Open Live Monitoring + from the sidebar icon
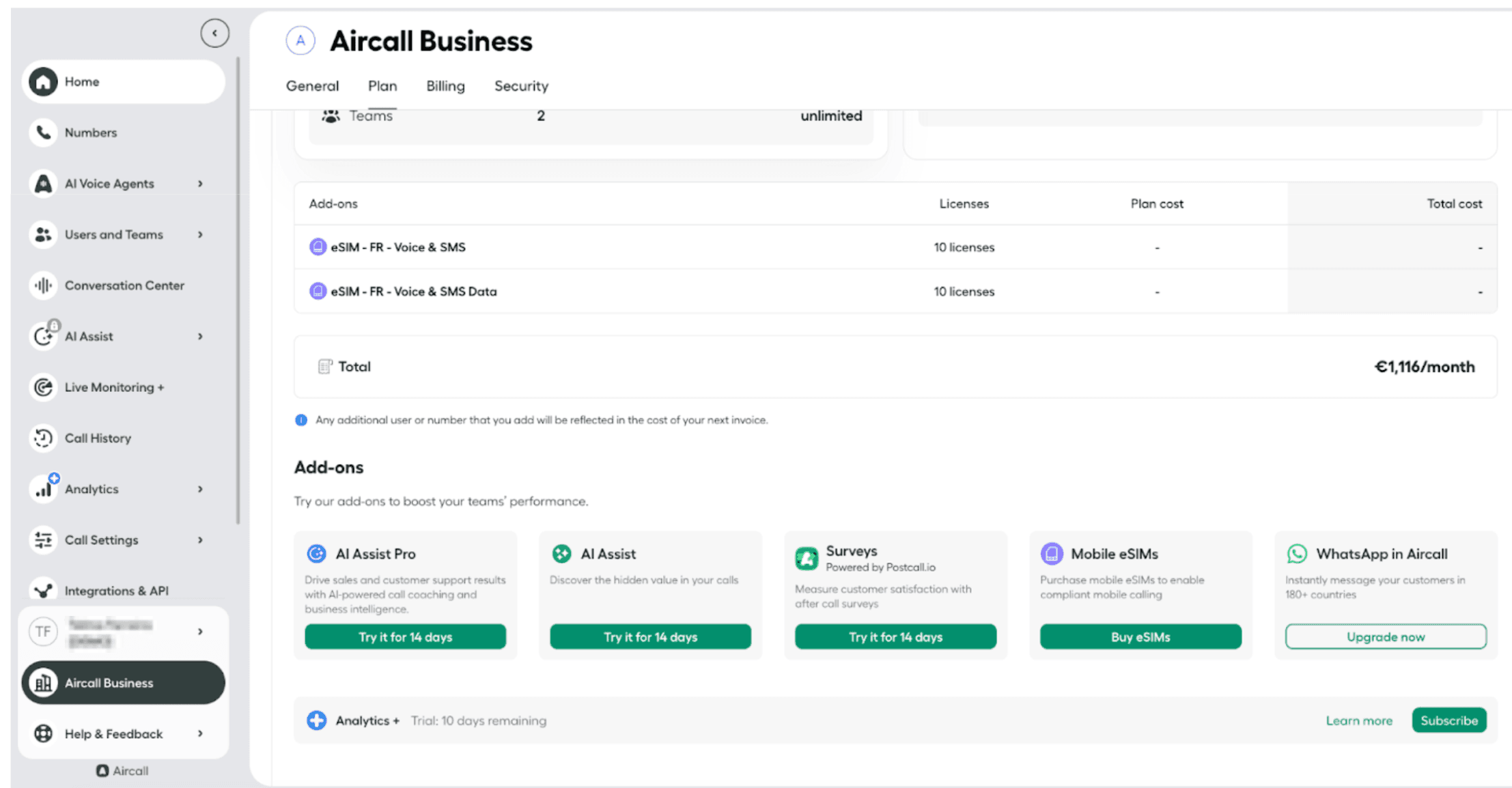 coord(43,387)
